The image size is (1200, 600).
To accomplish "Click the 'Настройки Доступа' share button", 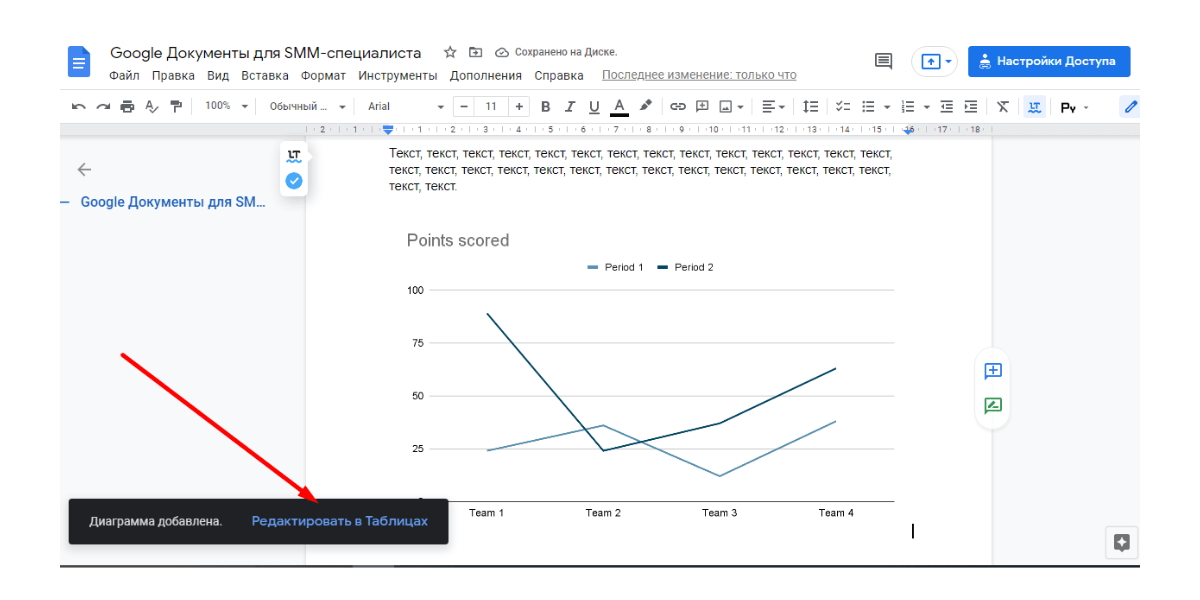I will (1048, 61).
